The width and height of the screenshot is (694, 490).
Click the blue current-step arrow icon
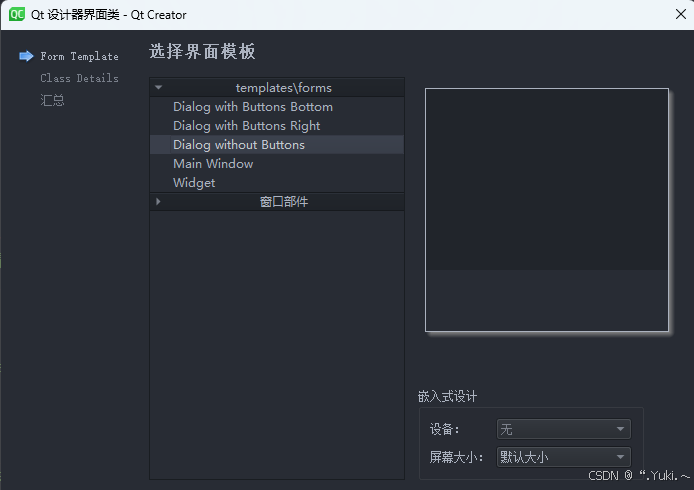(27, 56)
